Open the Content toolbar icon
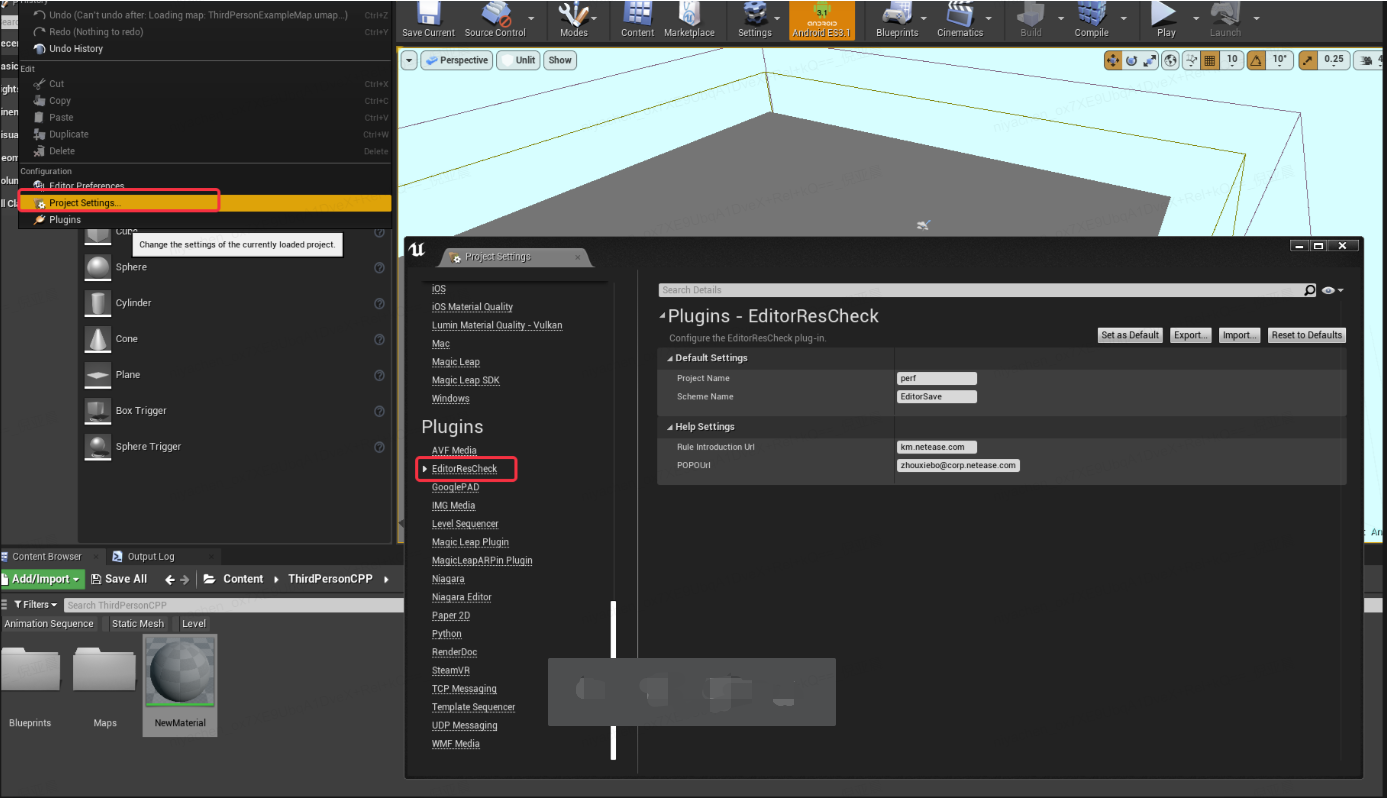Image resolution: width=1387 pixels, height=798 pixels. [637, 13]
